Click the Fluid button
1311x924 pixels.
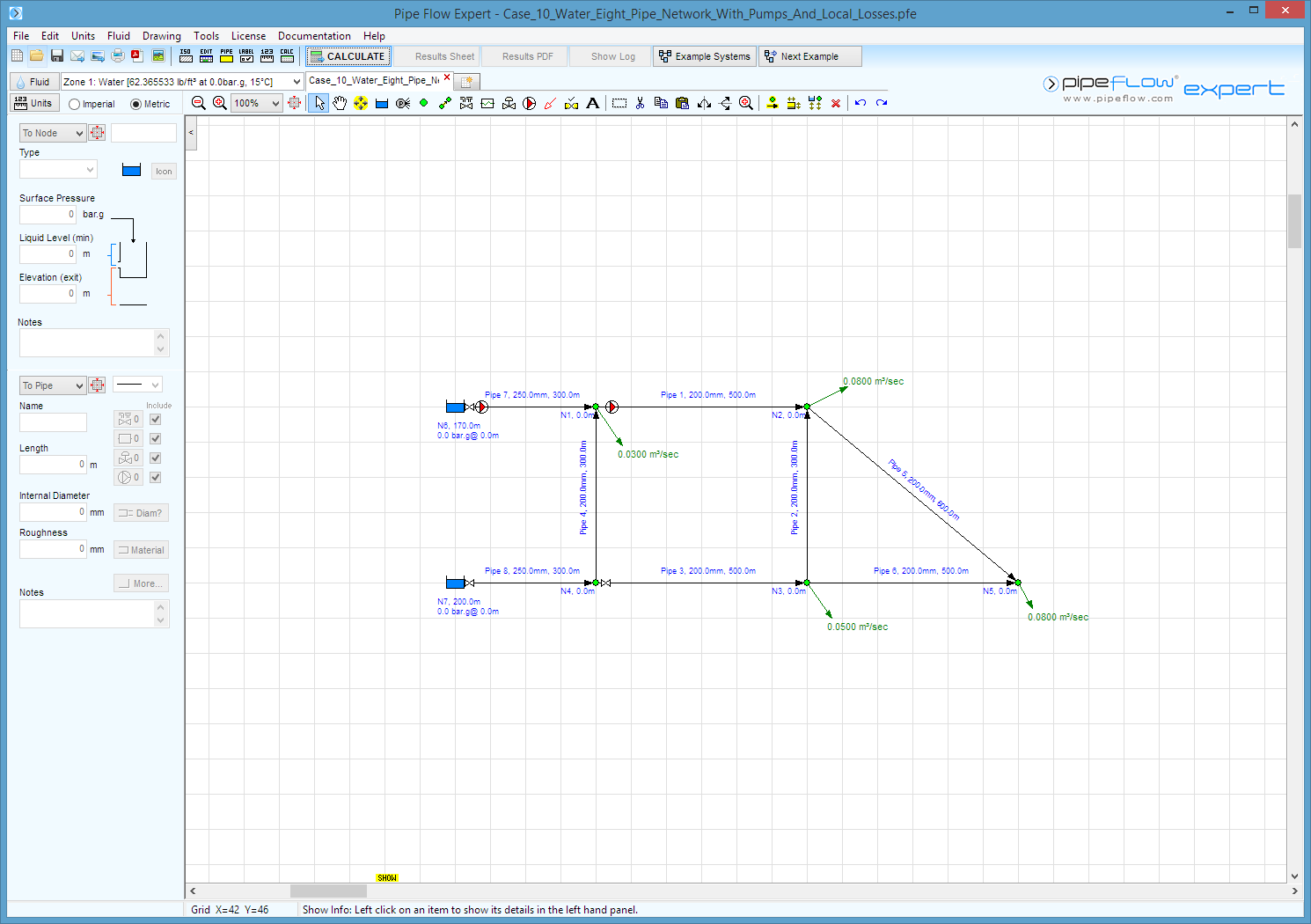pyautogui.click(x=33, y=82)
